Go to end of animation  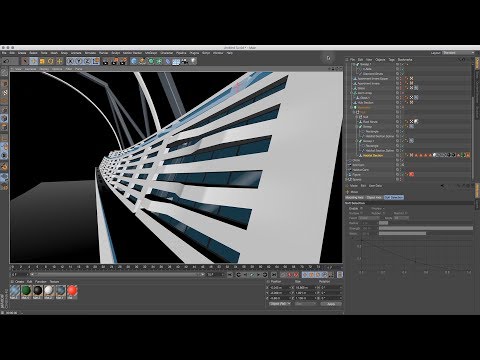[274, 275]
